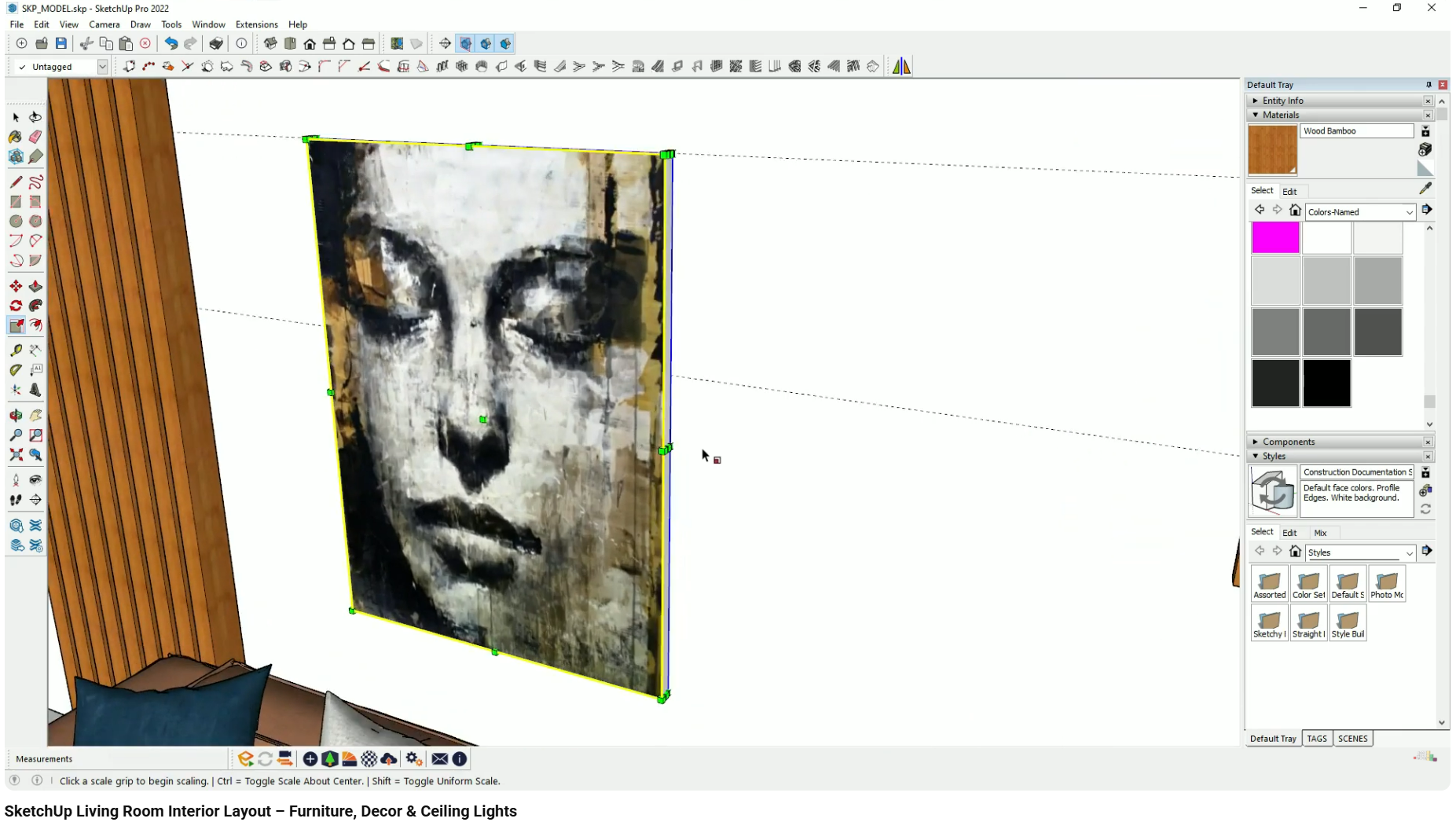Pin the Default Tray panel

click(1429, 84)
